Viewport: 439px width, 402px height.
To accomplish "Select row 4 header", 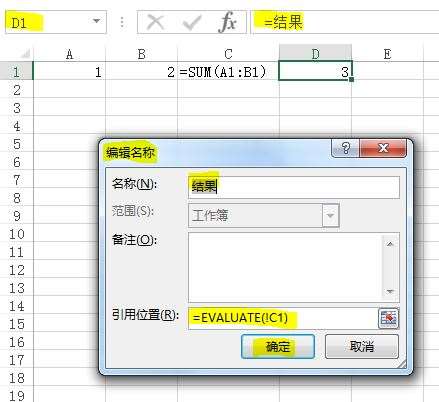I will (x=17, y=126).
